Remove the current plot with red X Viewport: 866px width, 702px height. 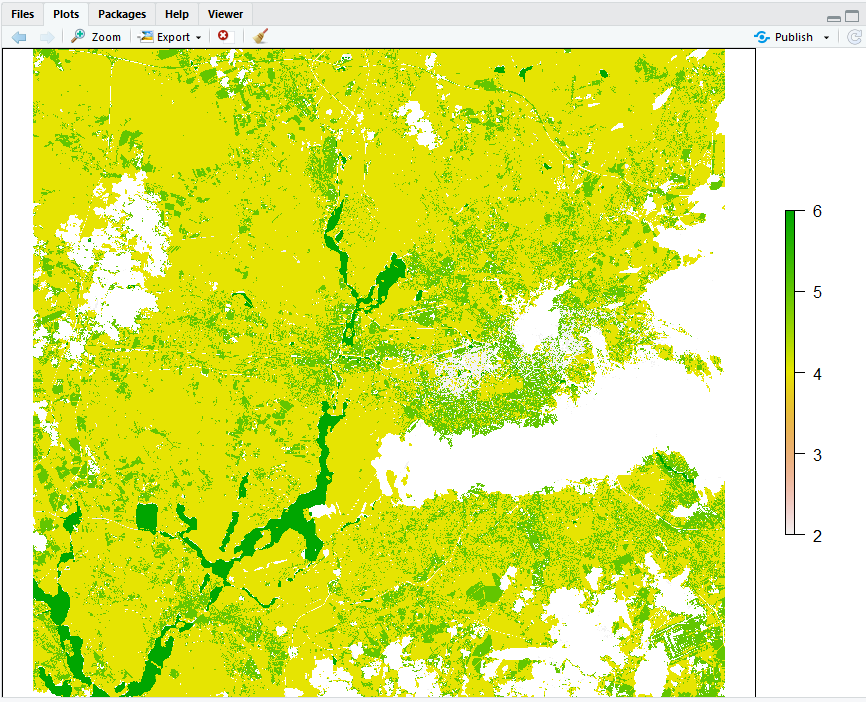(223, 36)
